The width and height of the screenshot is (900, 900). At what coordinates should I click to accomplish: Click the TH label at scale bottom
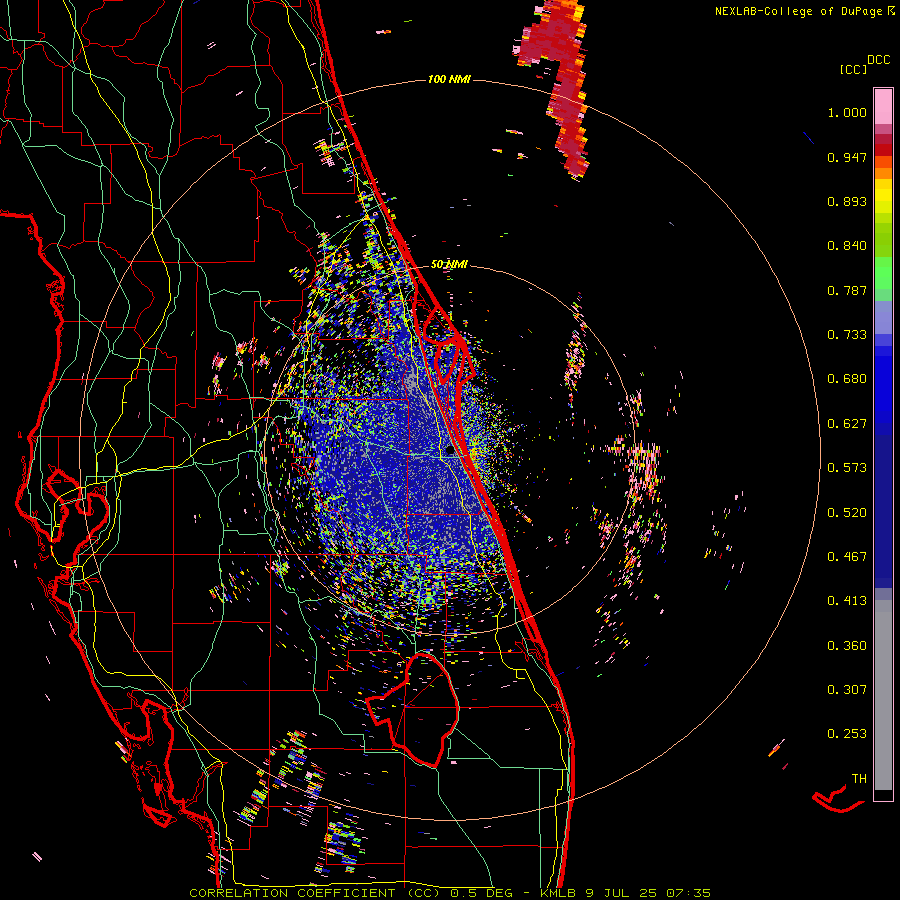click(x=859, y=779)
